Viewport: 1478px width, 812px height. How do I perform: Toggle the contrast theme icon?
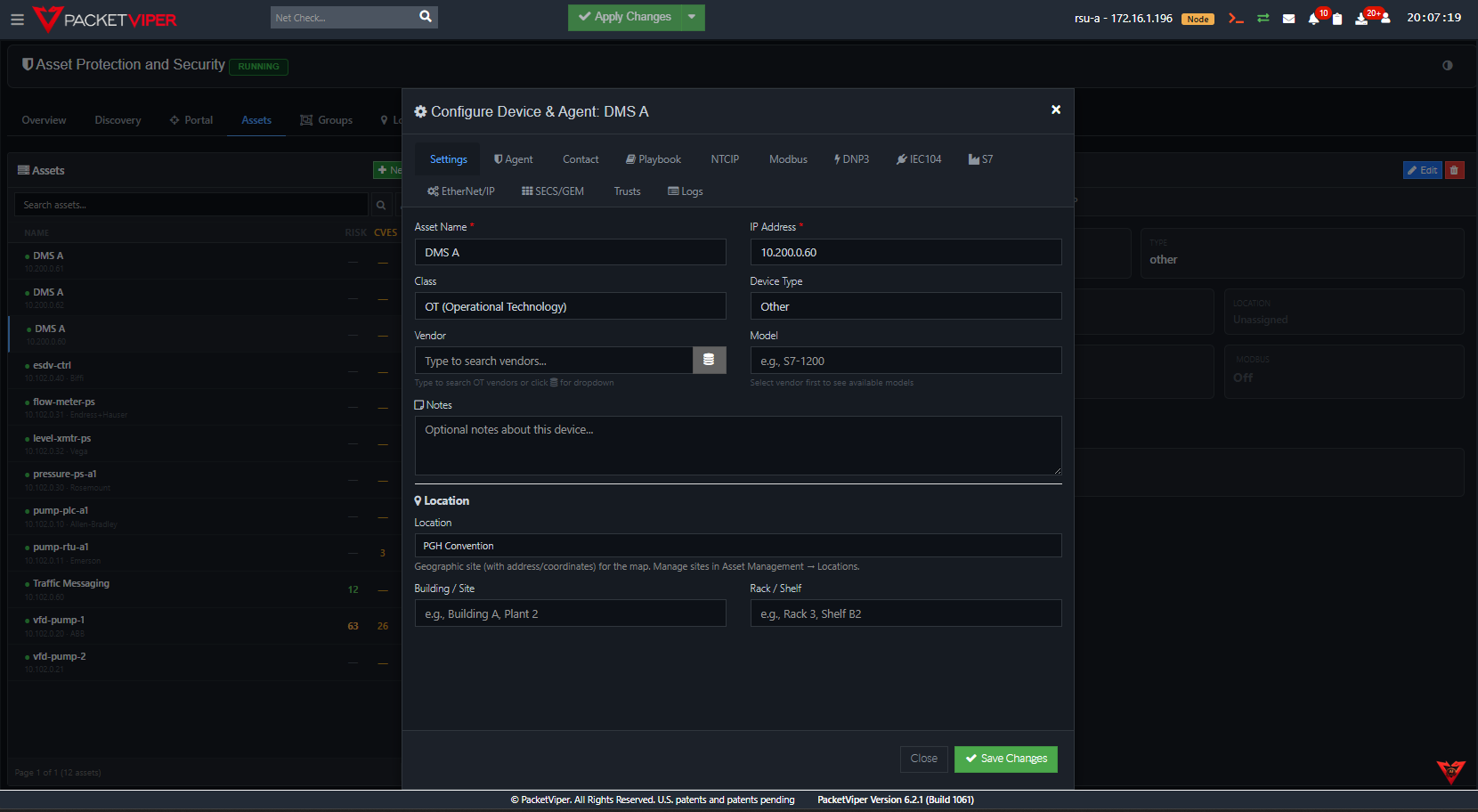(1448, 65)
